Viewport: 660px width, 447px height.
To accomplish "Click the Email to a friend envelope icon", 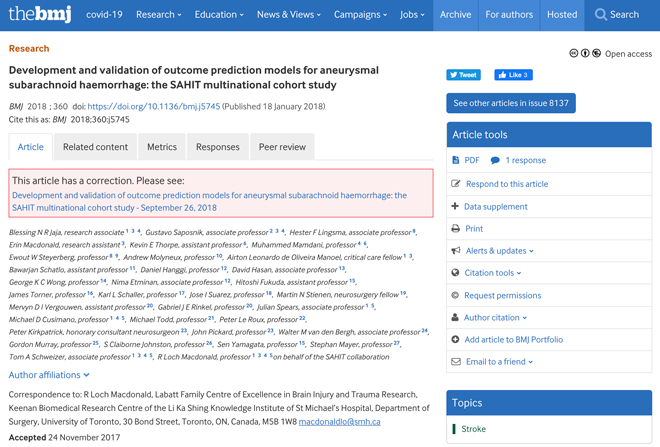I will (456, 362).
